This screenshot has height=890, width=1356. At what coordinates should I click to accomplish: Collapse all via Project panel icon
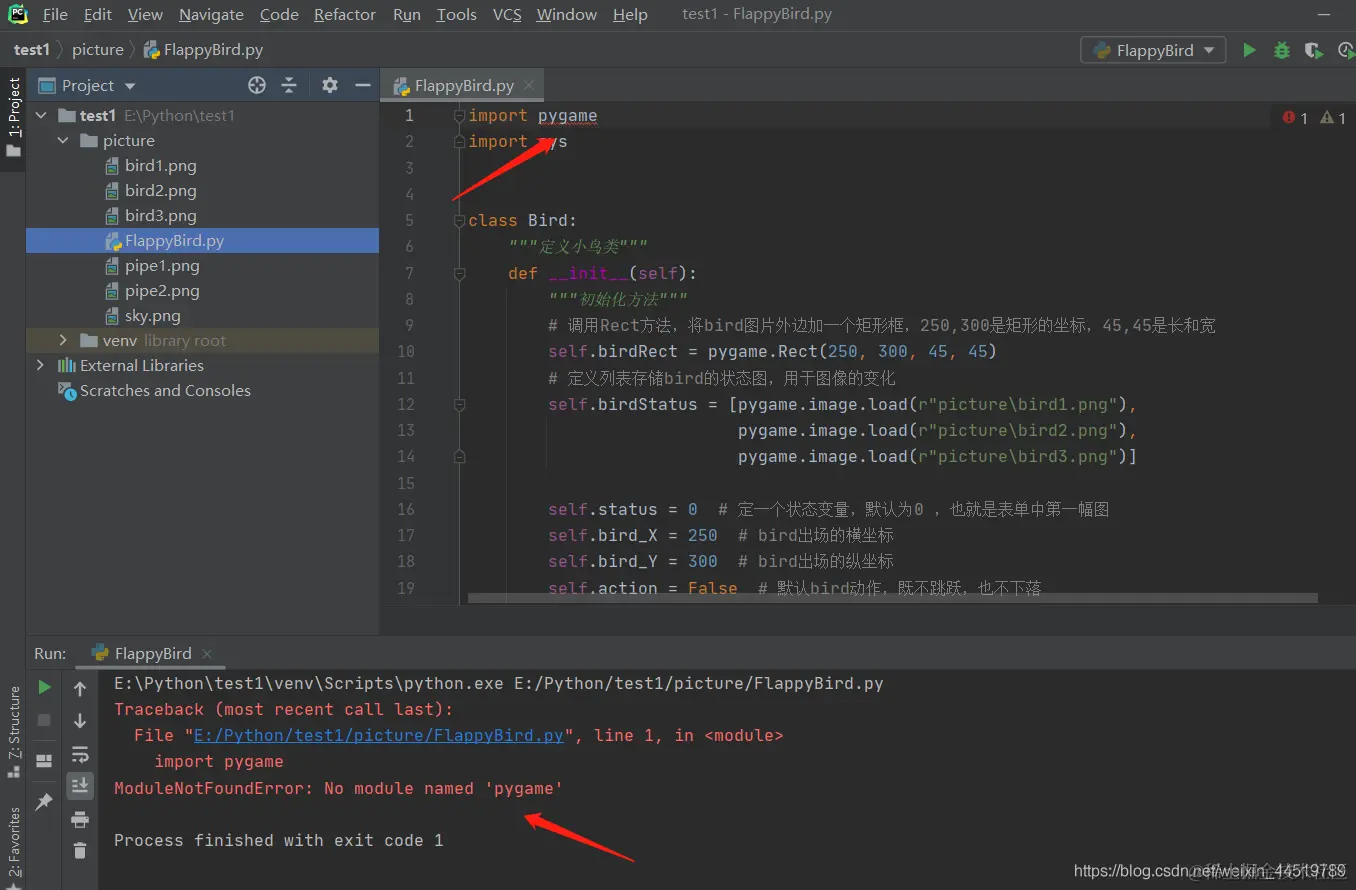coord(289,85)
